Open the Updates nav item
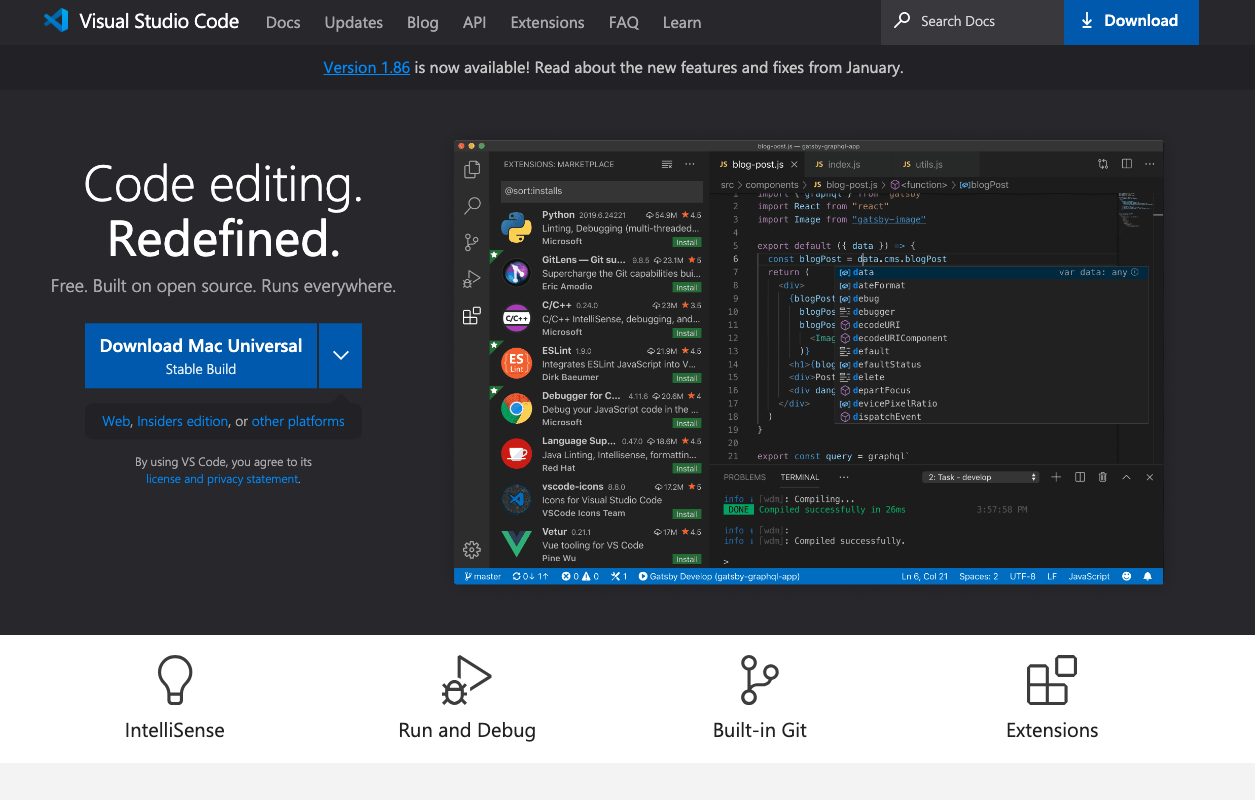Viewport: 1255px width, 800px height. pyautogui.click(x=354, y=22)
